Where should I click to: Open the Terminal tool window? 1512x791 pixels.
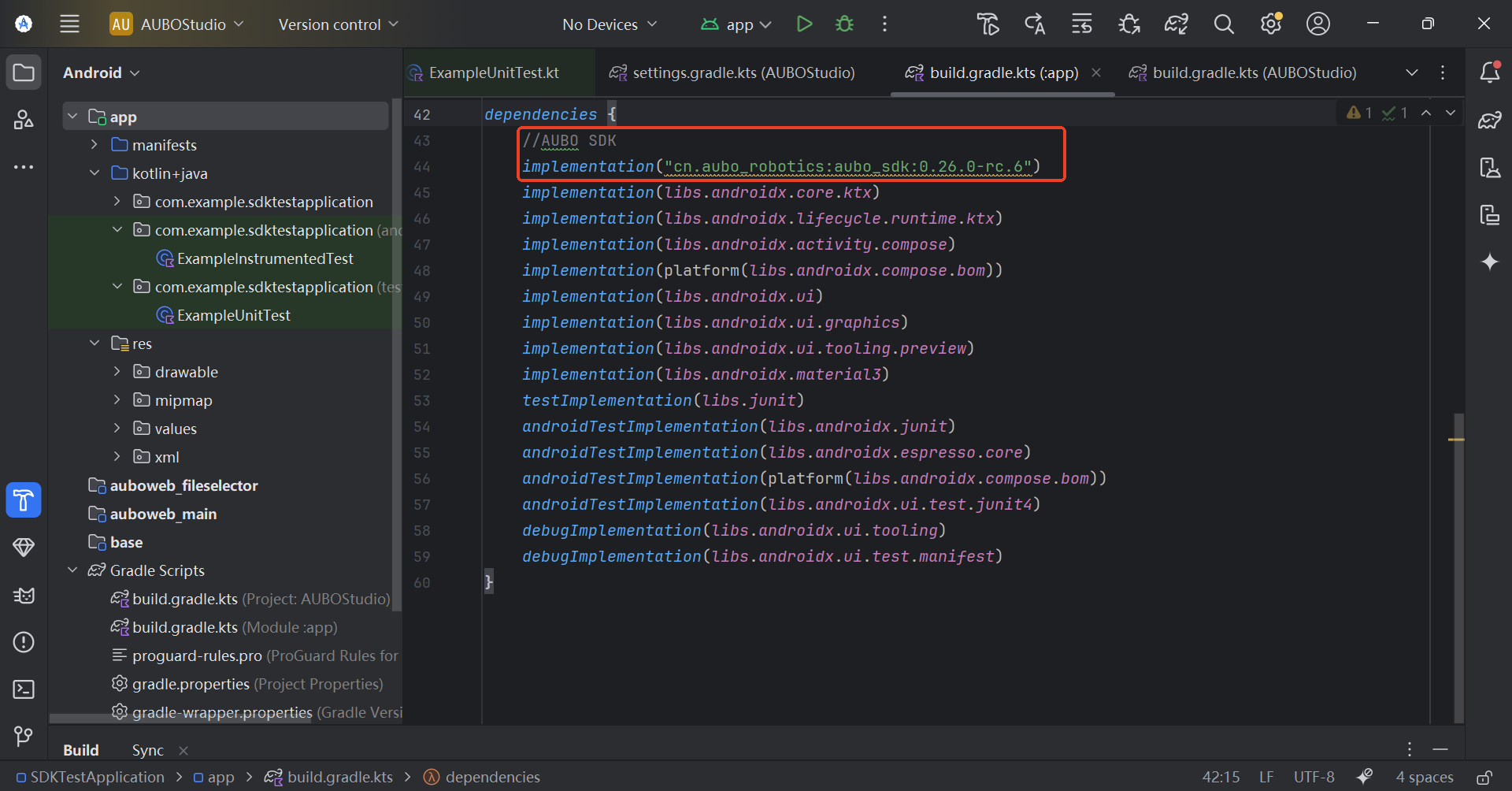point(24,689)
